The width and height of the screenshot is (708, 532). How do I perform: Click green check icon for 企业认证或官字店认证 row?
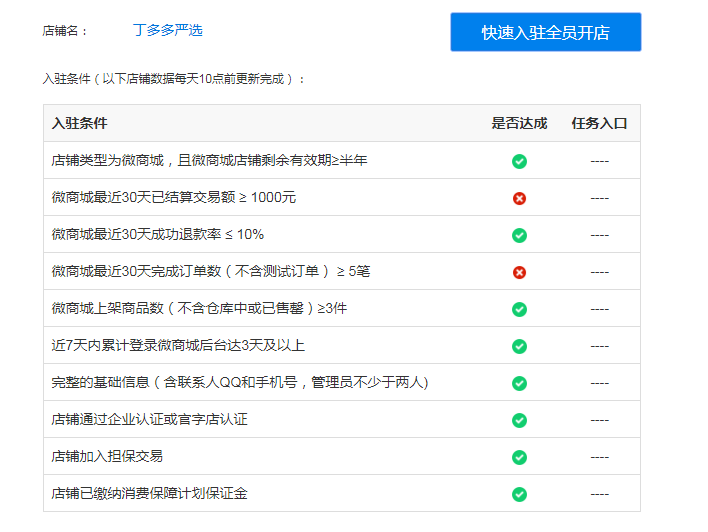519,420
